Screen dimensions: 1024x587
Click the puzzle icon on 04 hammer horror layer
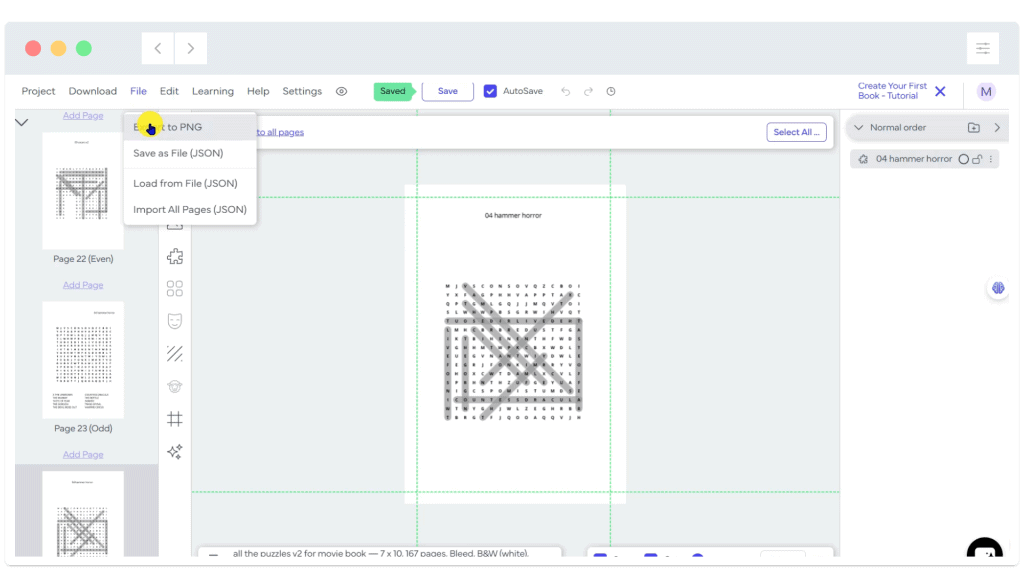click(863, 159)
